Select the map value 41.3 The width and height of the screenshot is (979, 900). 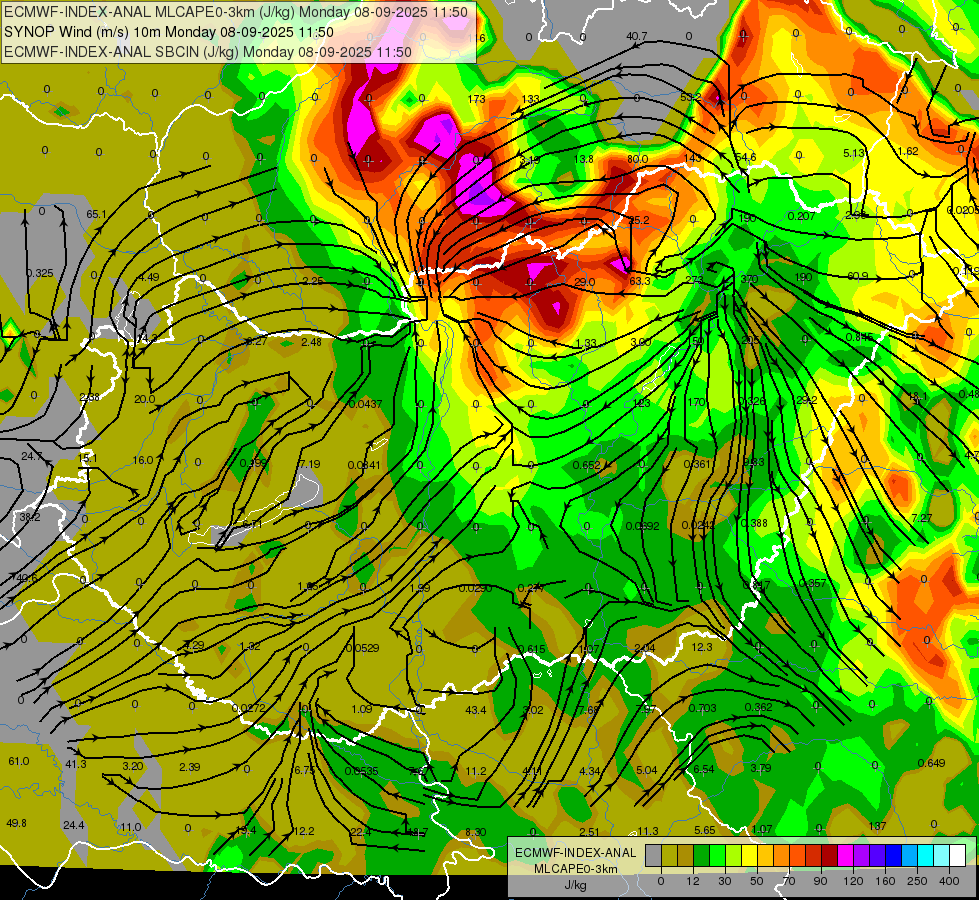(76, 764)
